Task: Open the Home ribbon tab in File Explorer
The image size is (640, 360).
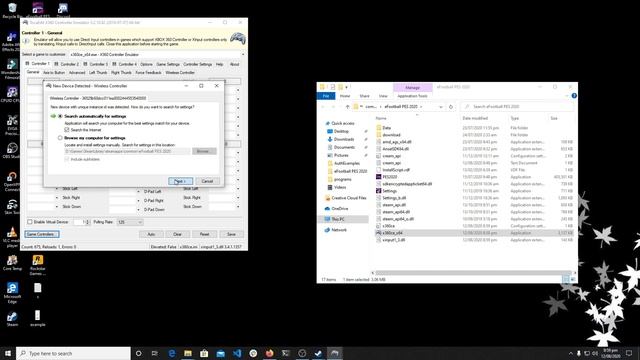Action: pos(345,96)
